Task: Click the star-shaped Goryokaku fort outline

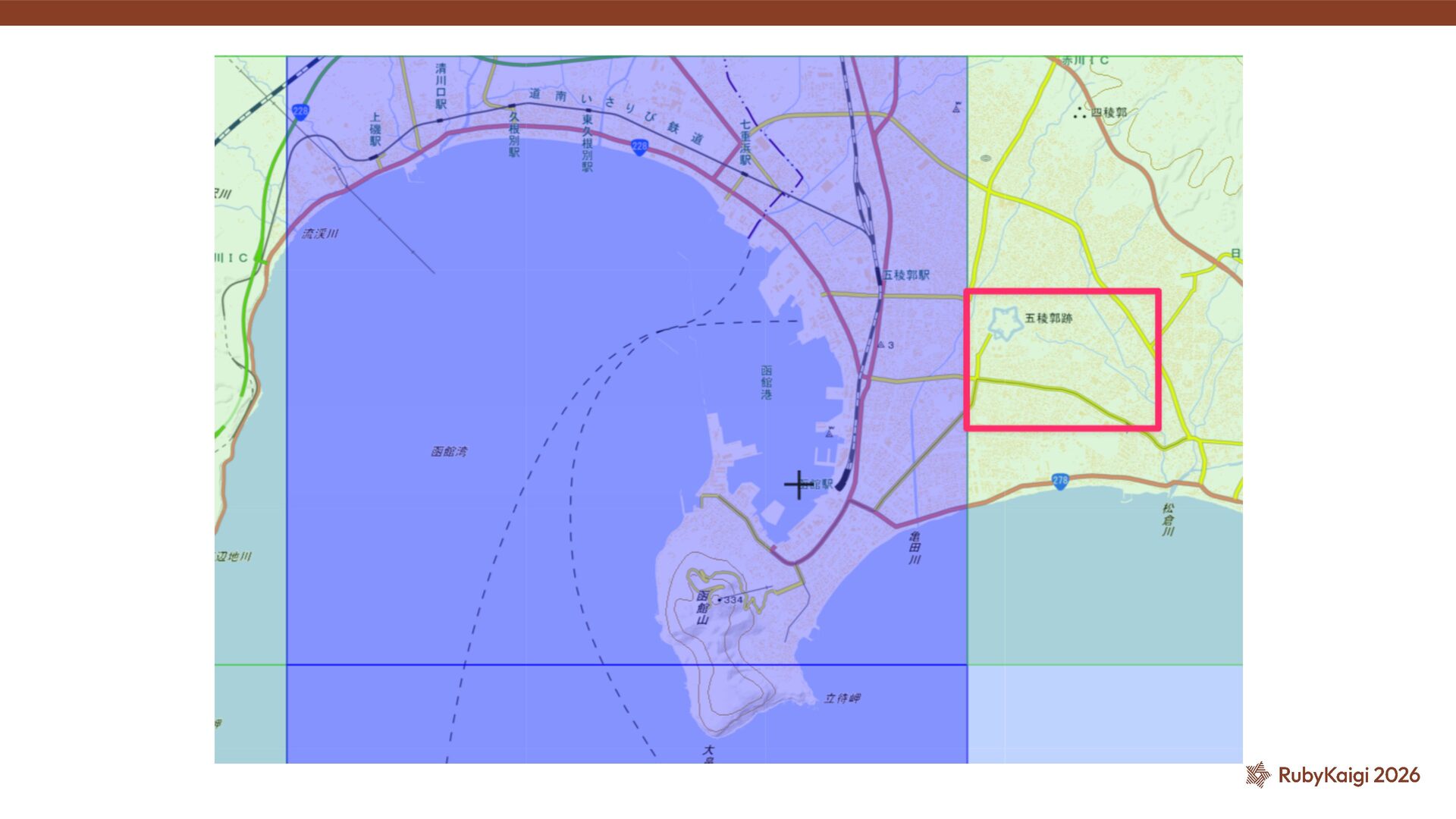Action: [x=1006, y=323]
